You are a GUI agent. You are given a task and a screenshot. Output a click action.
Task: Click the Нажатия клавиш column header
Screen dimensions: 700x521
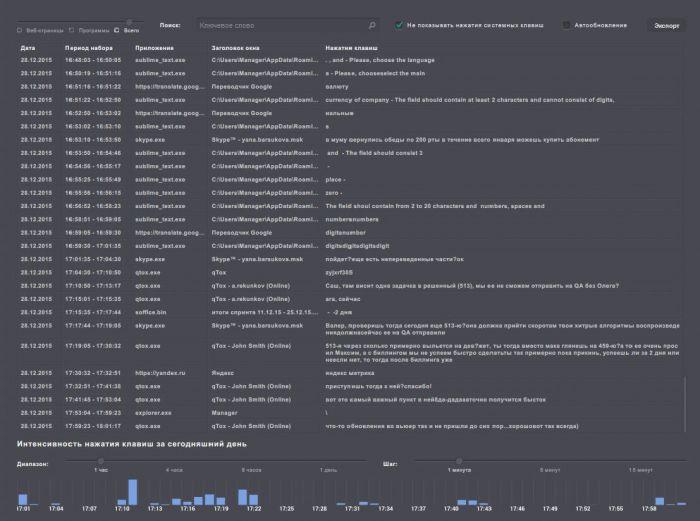pos(351,47)
